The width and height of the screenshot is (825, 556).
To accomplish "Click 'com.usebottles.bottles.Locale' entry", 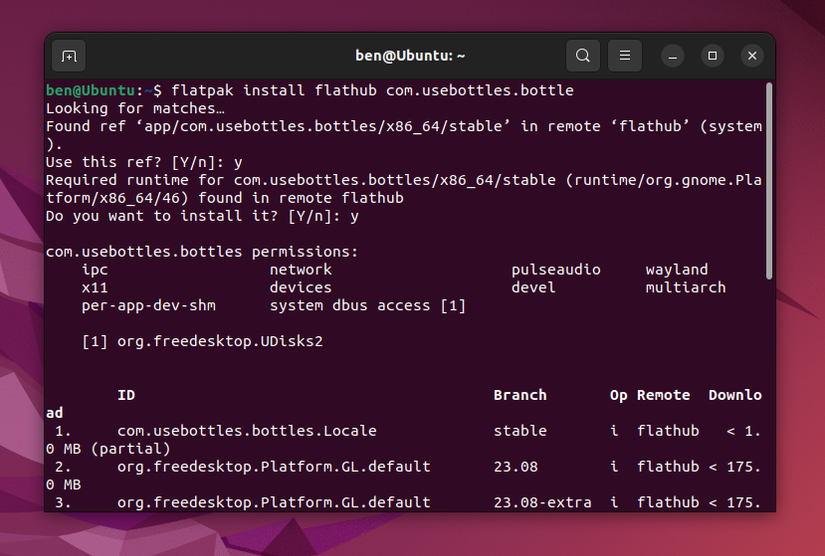I will tap(247, 431).
